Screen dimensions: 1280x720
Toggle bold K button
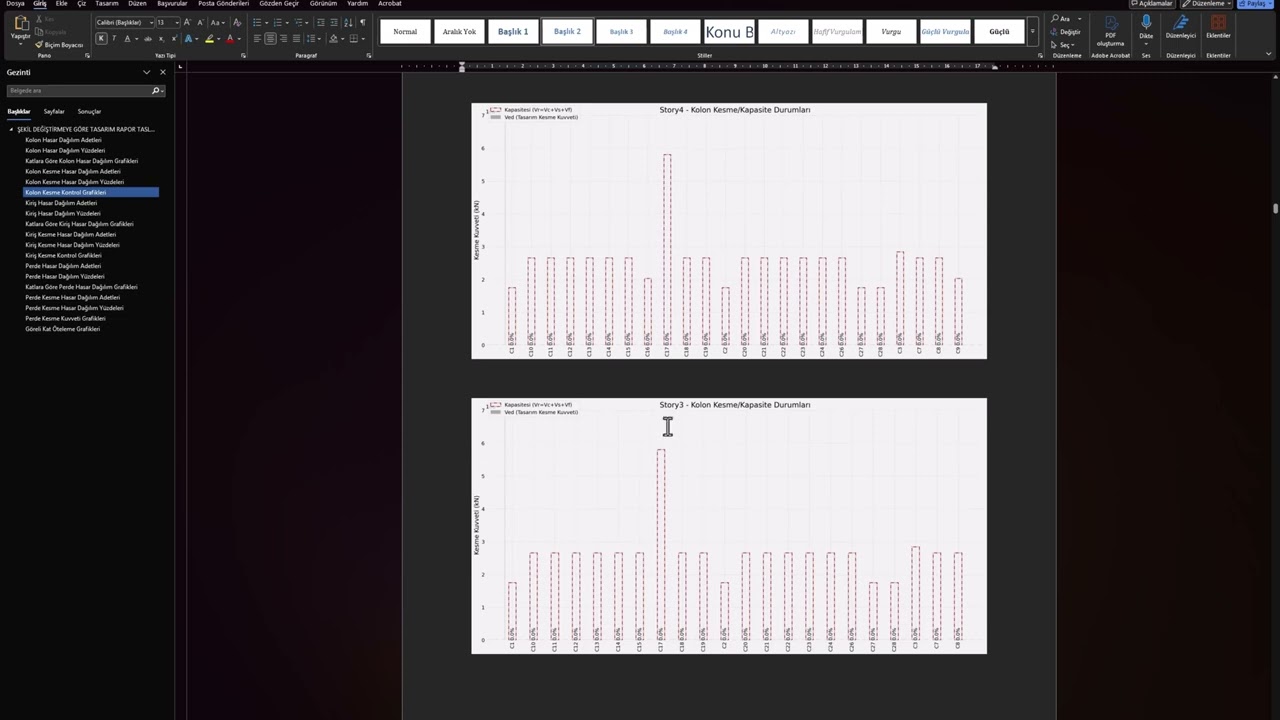point(101,39)
